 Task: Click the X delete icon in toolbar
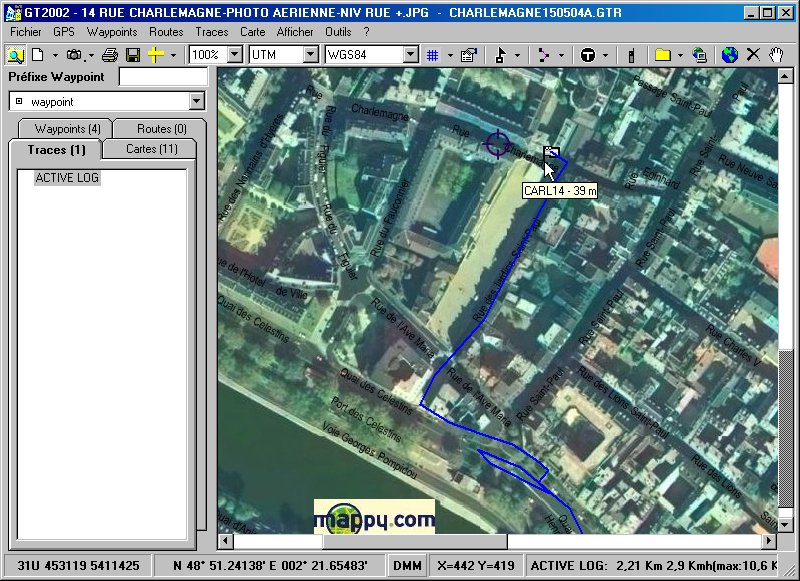coord(753,55)
